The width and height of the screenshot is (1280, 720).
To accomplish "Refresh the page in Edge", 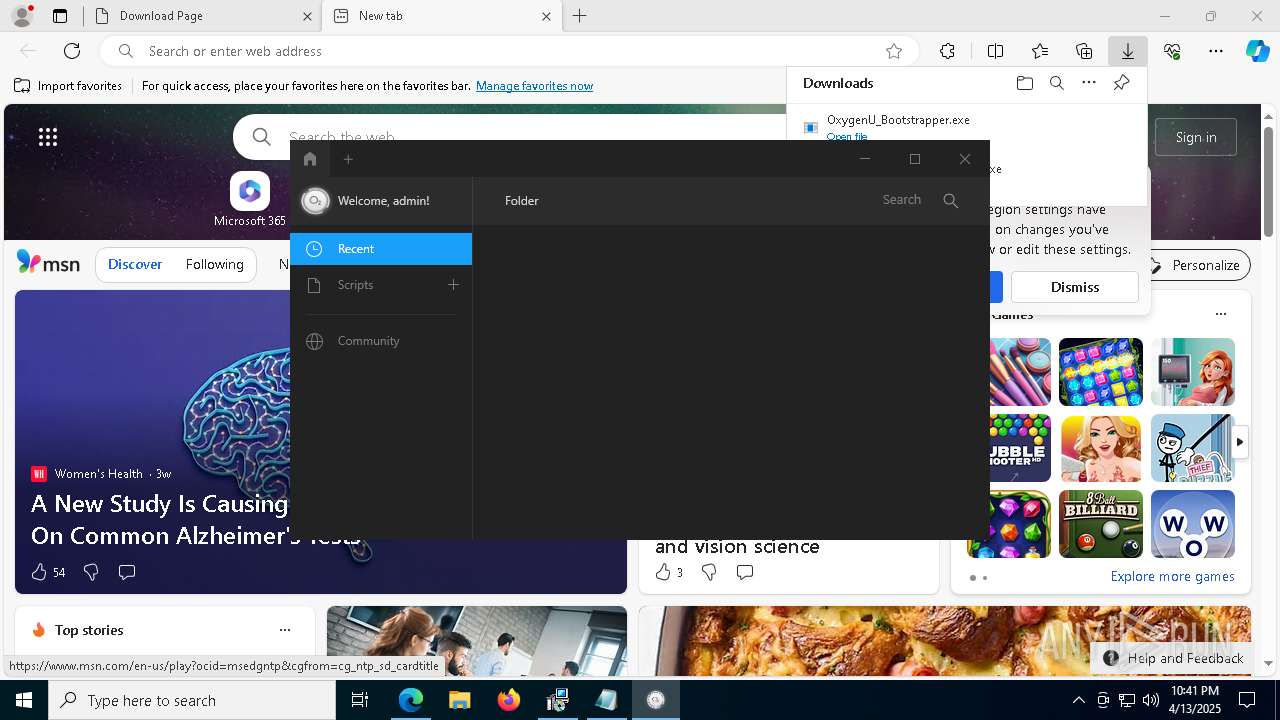I will click(x=72, y=51).
